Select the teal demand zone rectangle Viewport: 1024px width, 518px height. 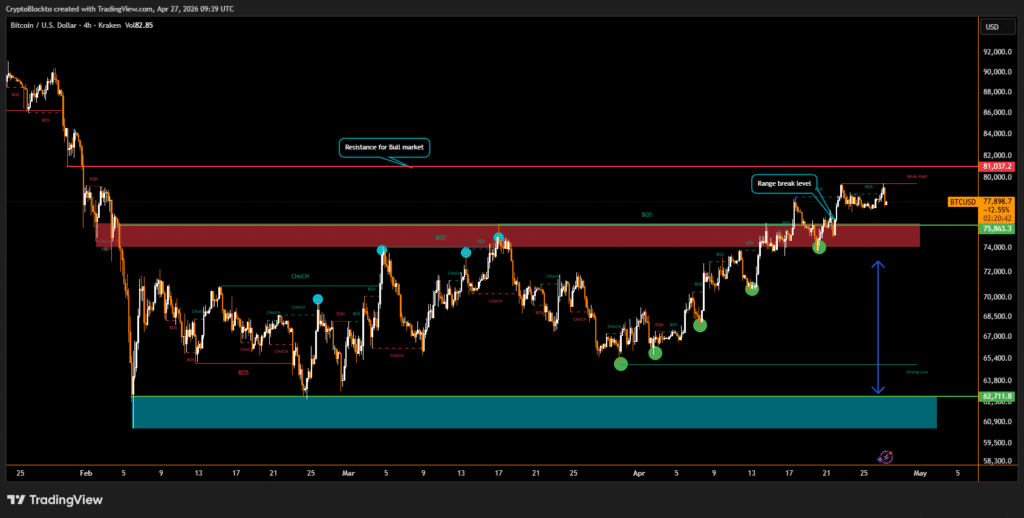534,412
